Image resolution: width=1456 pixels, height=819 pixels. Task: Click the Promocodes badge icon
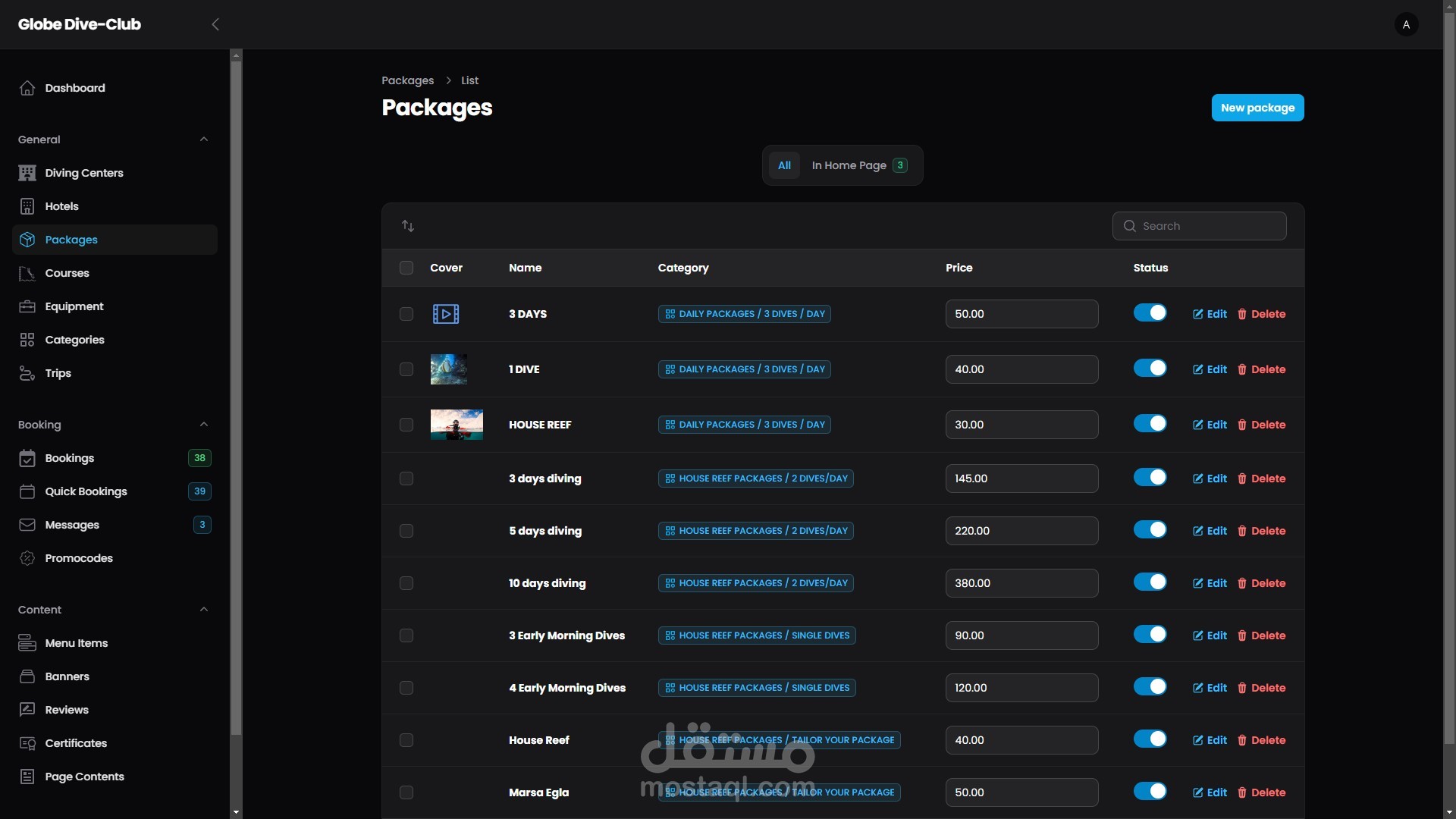(x=27, y=558)
